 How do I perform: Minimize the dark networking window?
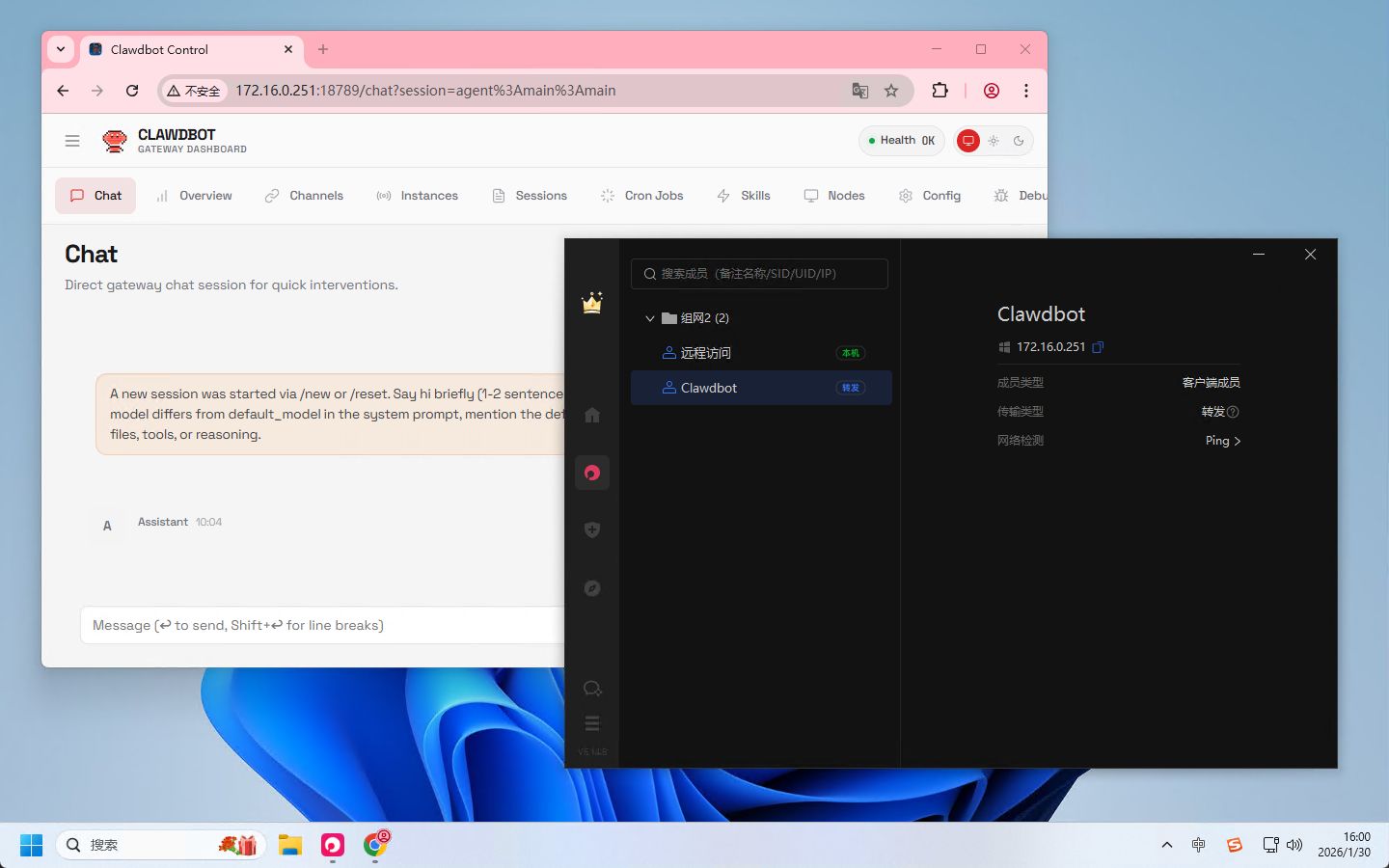point(1259,255)
